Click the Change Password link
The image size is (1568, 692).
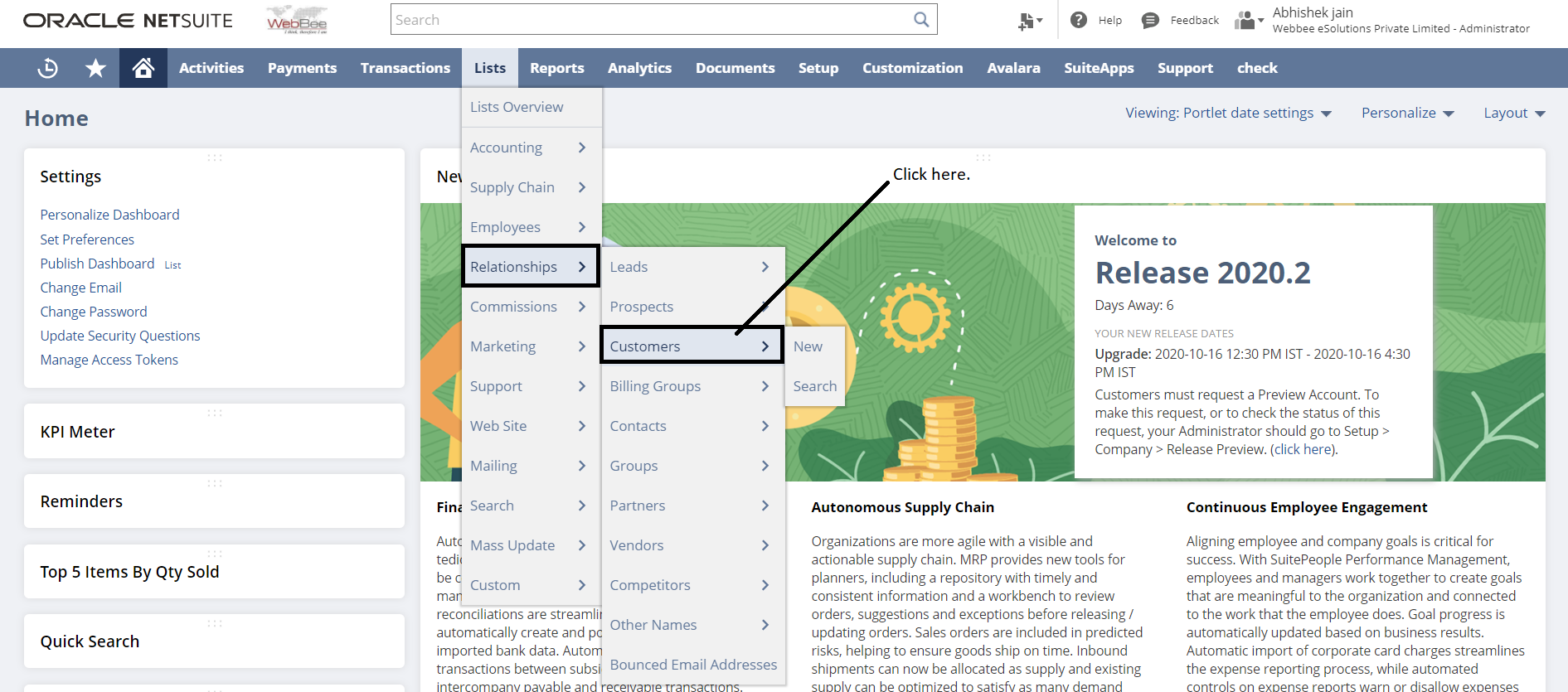coord(94,312)
